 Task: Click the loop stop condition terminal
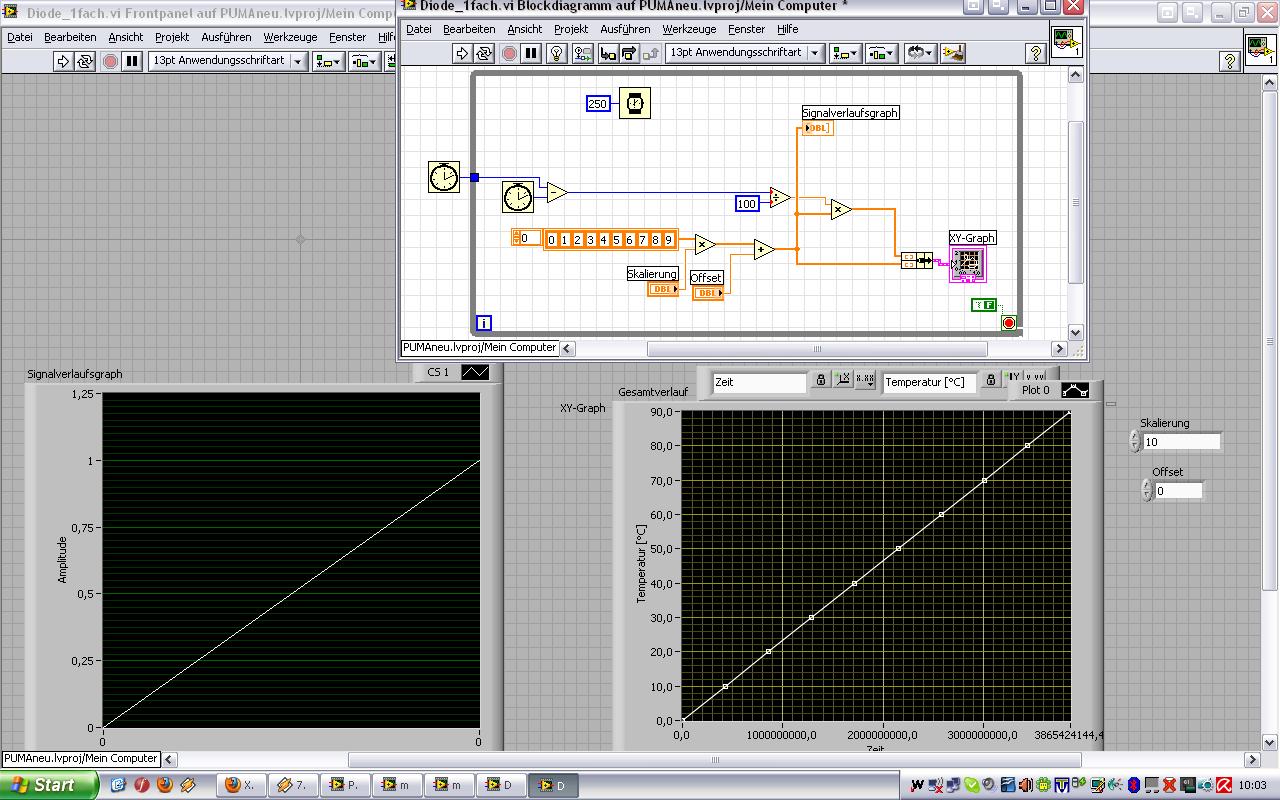click(1008, 323)
